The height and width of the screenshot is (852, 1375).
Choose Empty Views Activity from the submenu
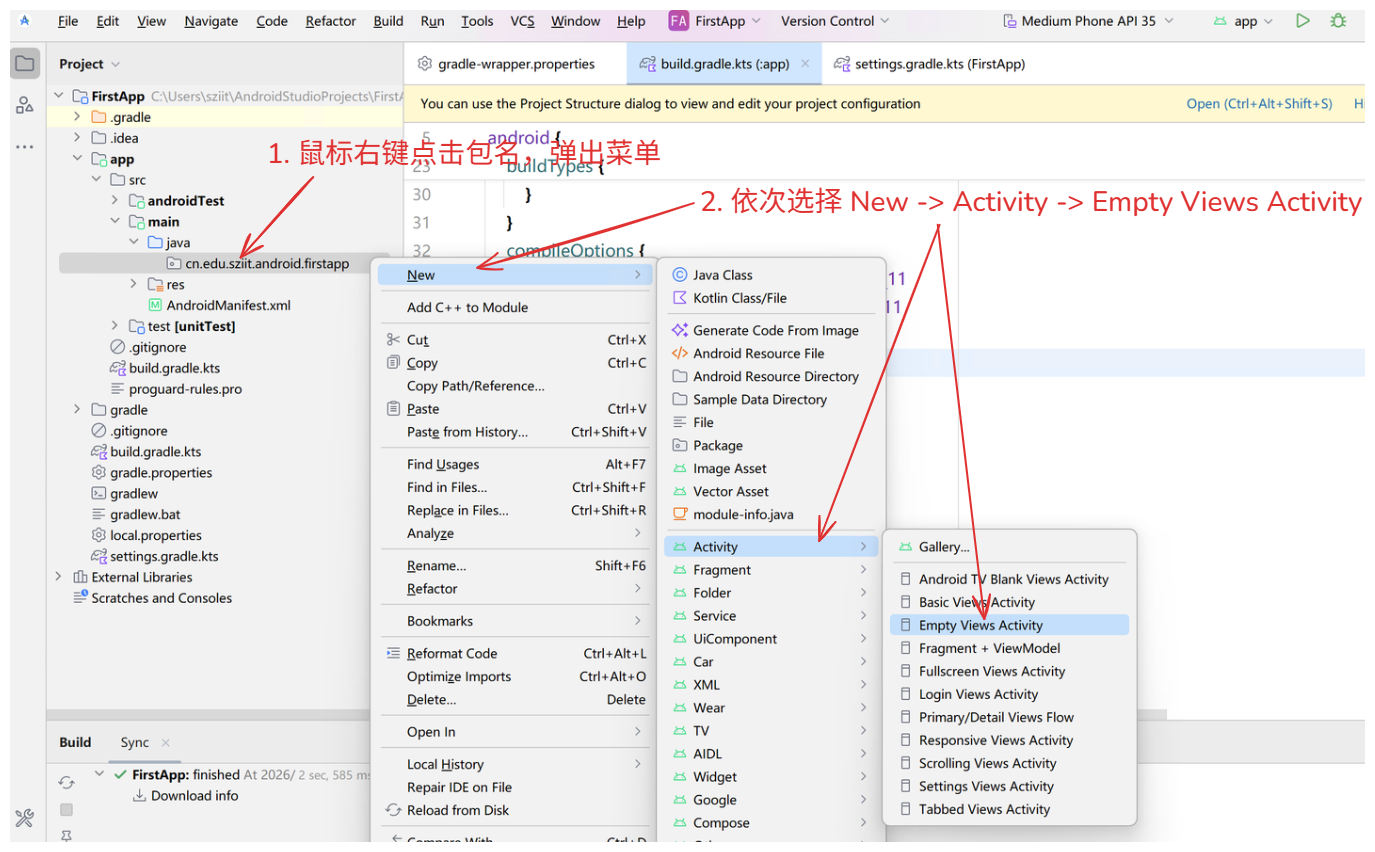1009,625
